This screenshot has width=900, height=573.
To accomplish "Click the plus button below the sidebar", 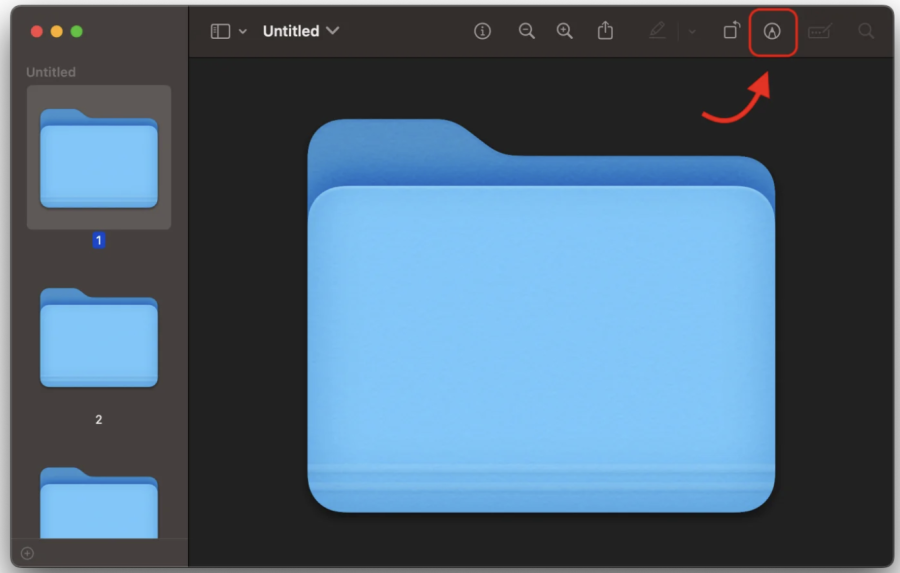I will (x=27, y=553).
